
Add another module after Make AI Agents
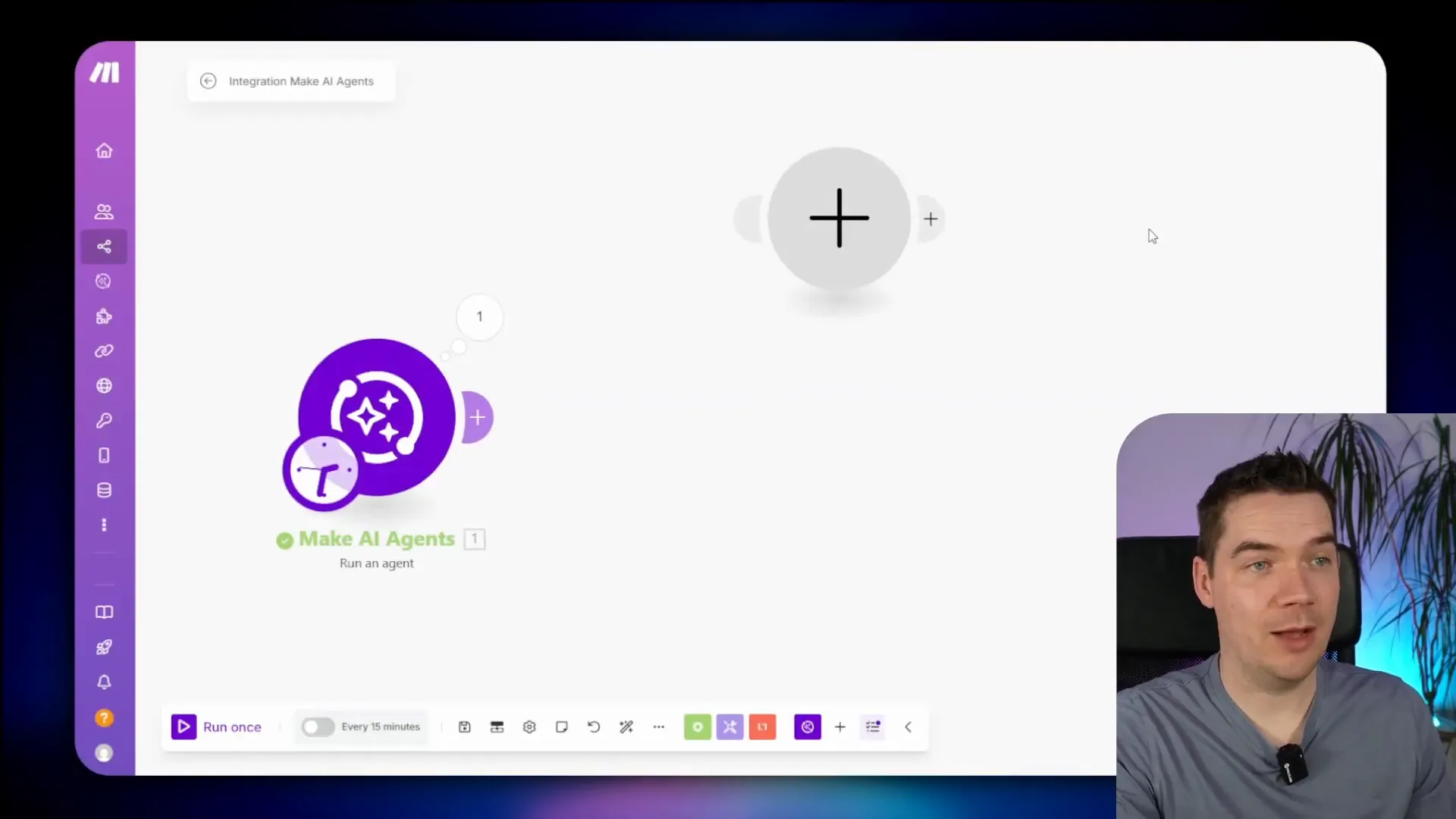click(477, 417)
